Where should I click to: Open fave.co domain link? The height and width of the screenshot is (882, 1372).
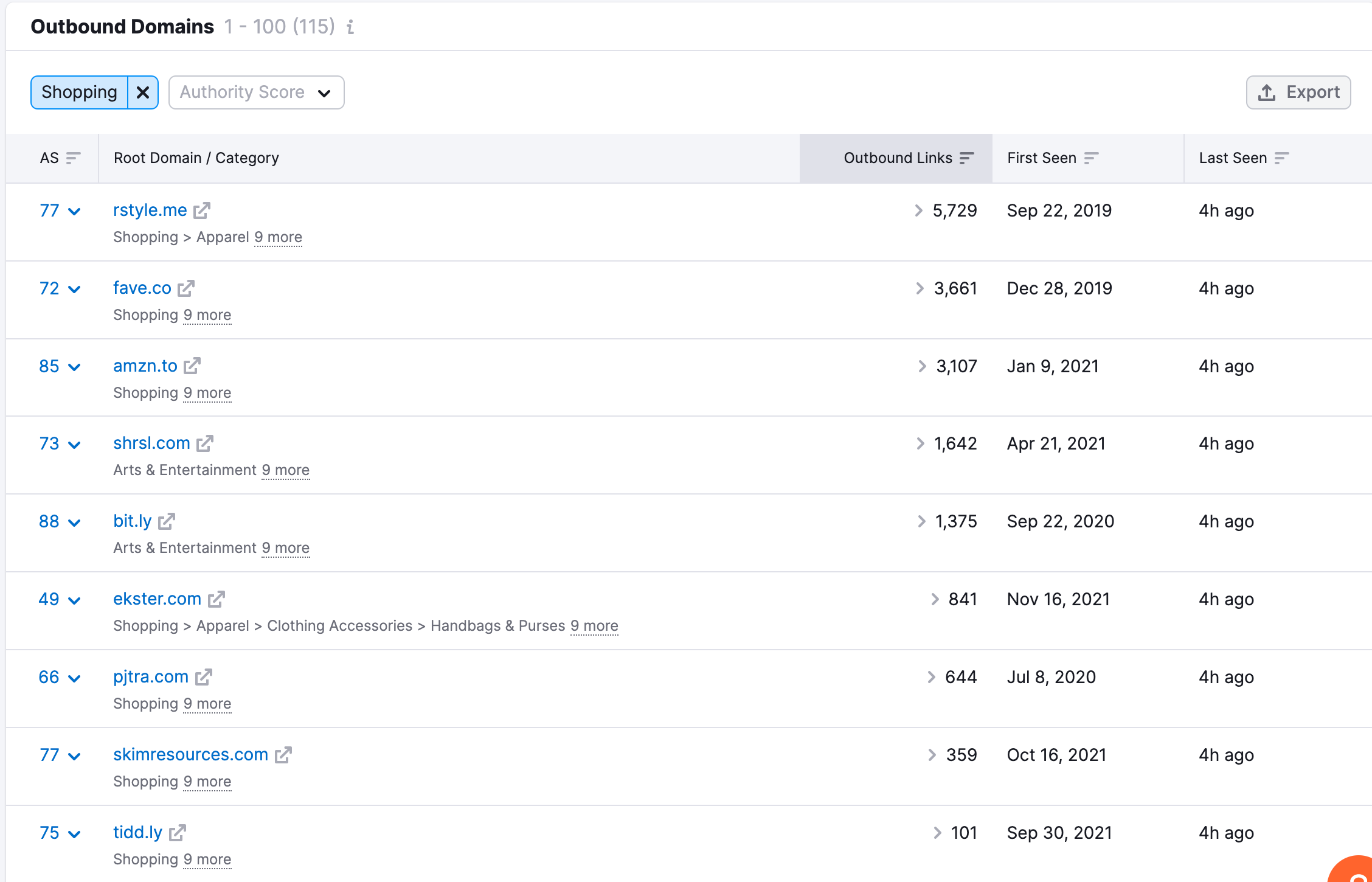(x=142, y=288)
